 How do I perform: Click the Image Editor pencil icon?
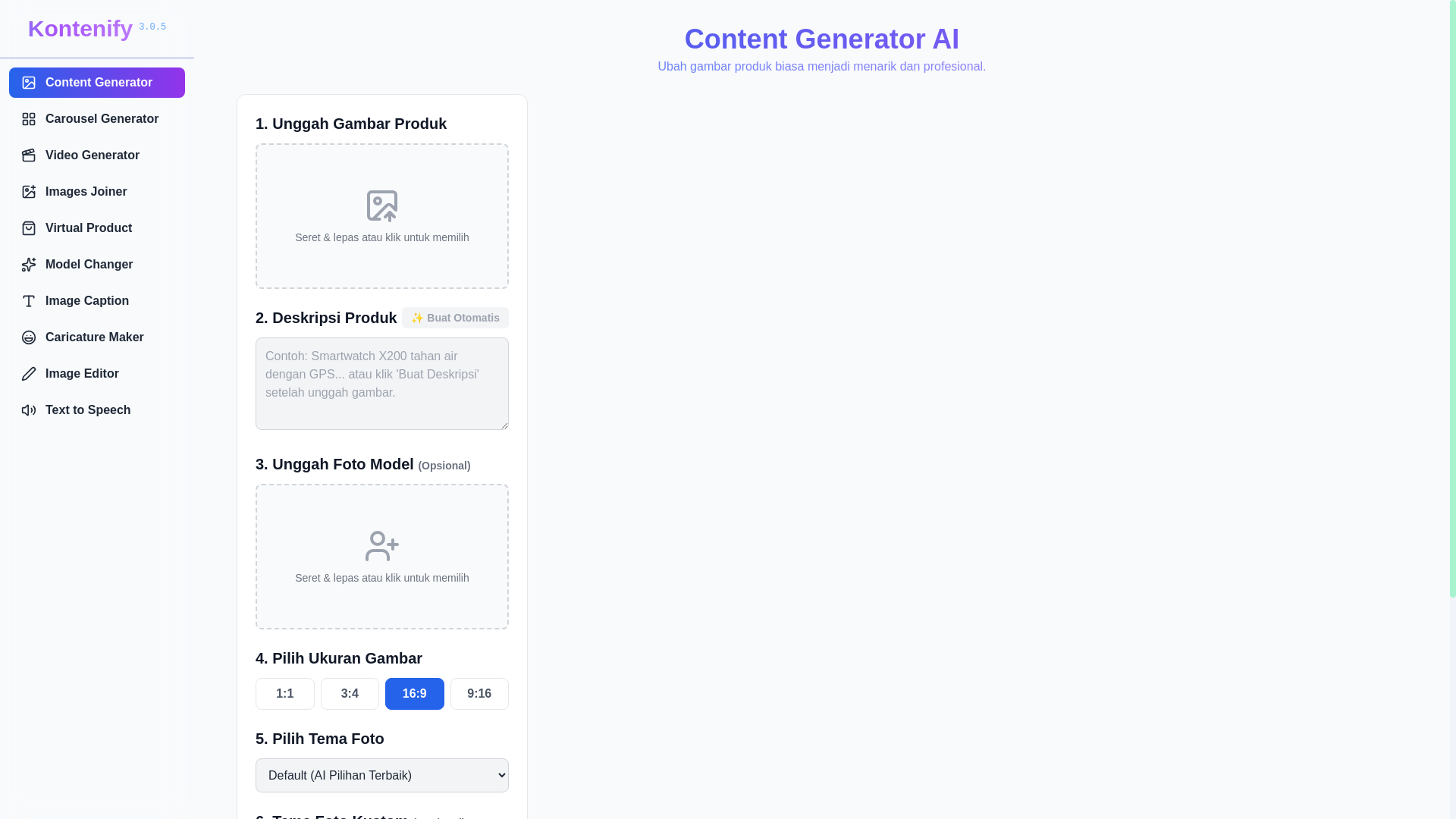click(x=29, y=374)
